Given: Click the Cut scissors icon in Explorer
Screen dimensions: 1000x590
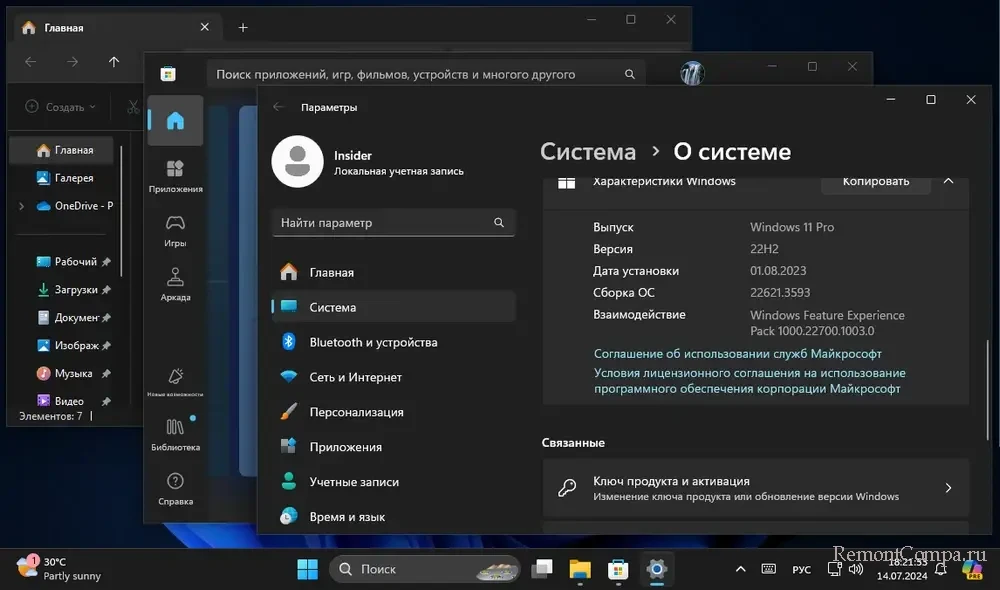Looking at the screenshot, I should click(133, 107).
